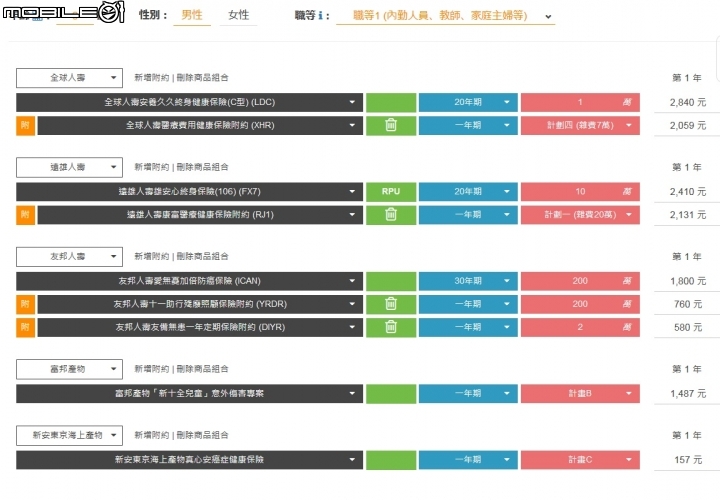
Task: Click amount field showing 200 for ICAN
Action: (x=580, y=281)
